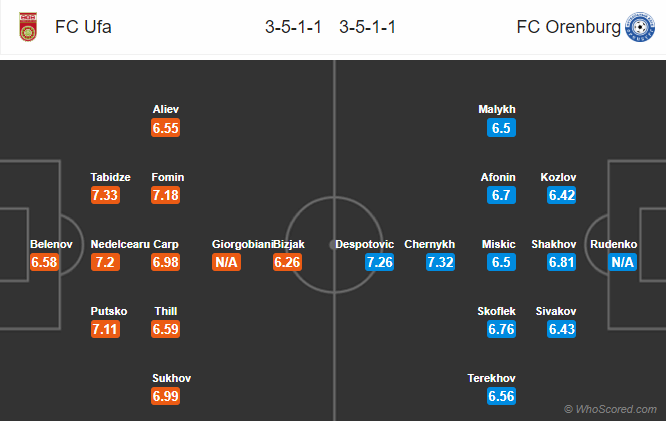Click the FC Ufa club crest icon
Viewport: 666px width, 421px height.
click(28, 27)
